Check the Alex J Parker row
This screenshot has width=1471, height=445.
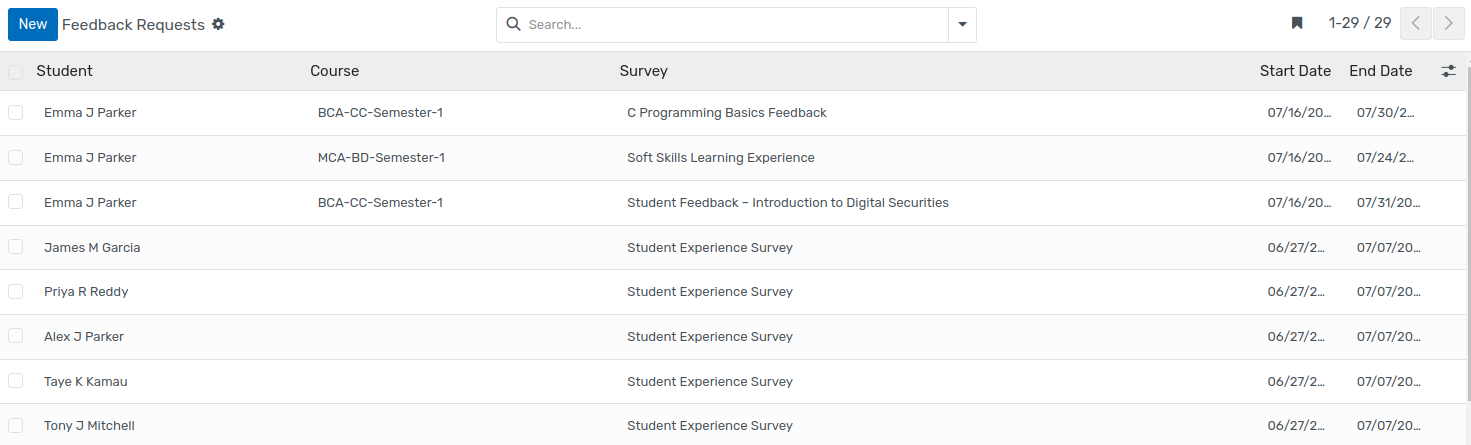tap(15, 336)
